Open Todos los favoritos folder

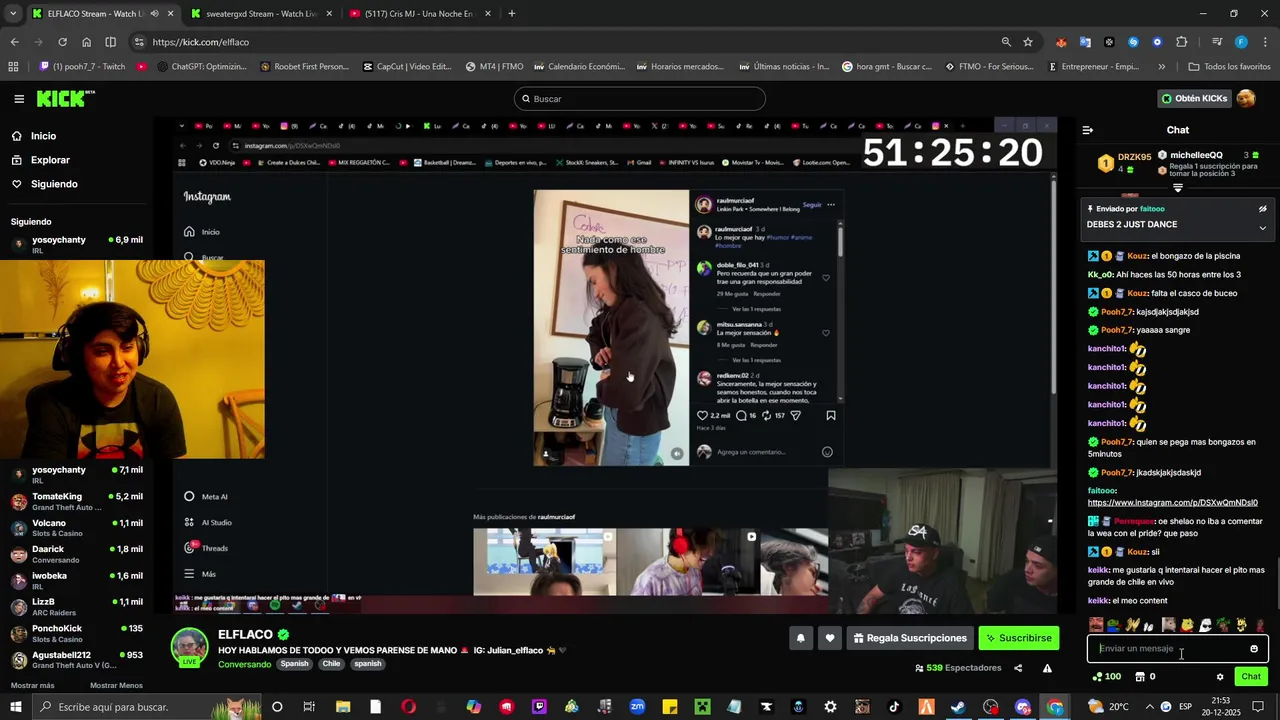tap(1229, 67)
